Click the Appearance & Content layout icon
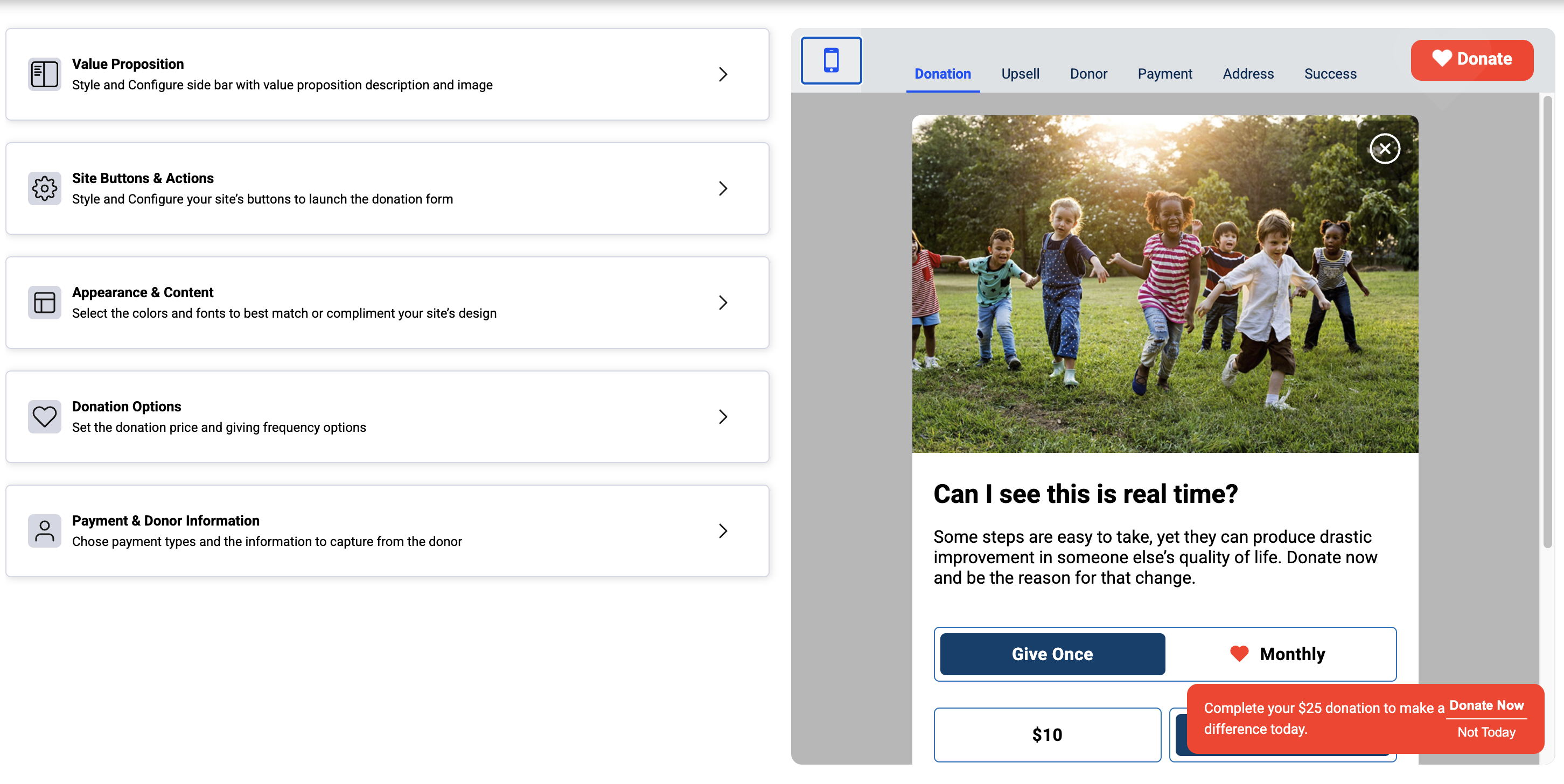Viewport: 1564px width, 784px height. click(44, 302)
